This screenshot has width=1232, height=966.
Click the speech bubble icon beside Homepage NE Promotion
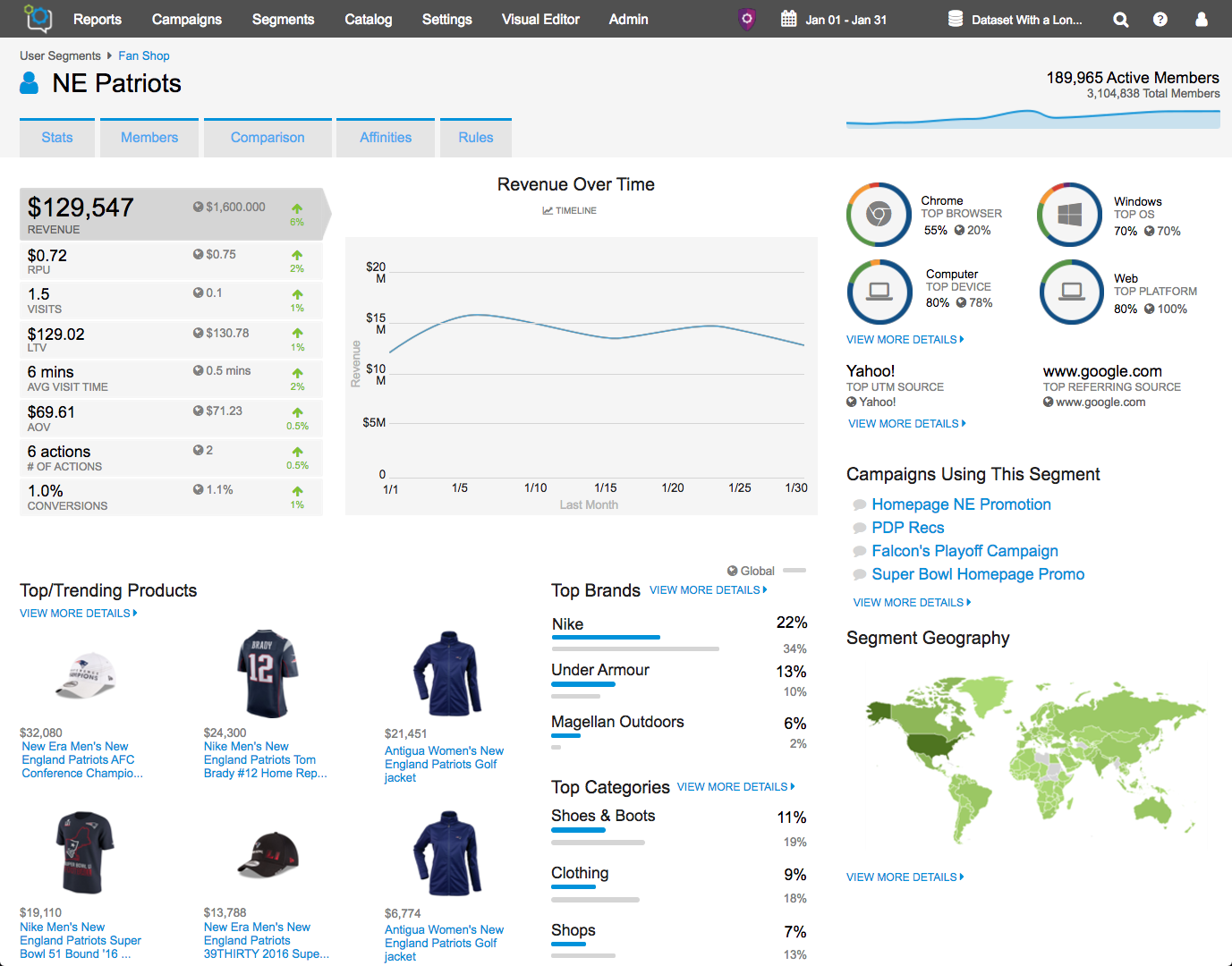click(x=860, y=505)
